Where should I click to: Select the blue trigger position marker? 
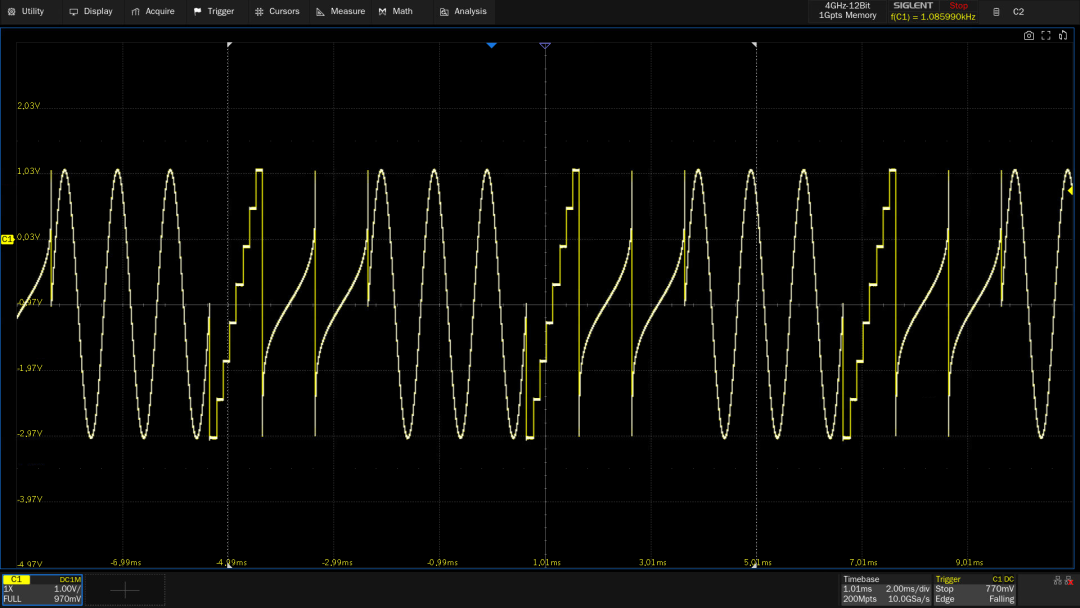491,45
